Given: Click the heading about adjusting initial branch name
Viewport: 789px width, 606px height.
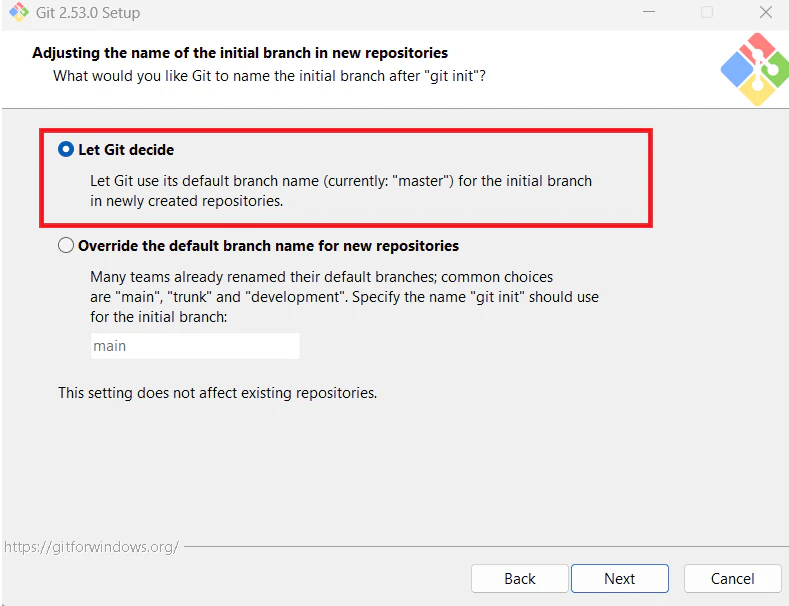Looking at the screenshot, I should (240, 53).
